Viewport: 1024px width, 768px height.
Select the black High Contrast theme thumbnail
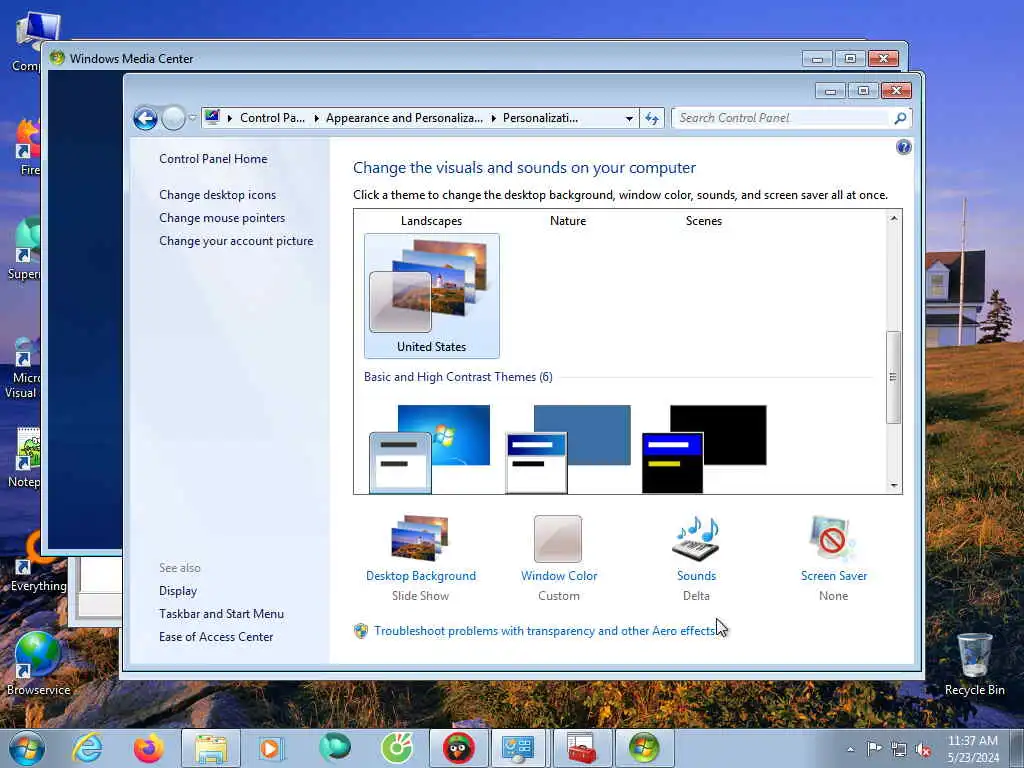pos(704,449)
